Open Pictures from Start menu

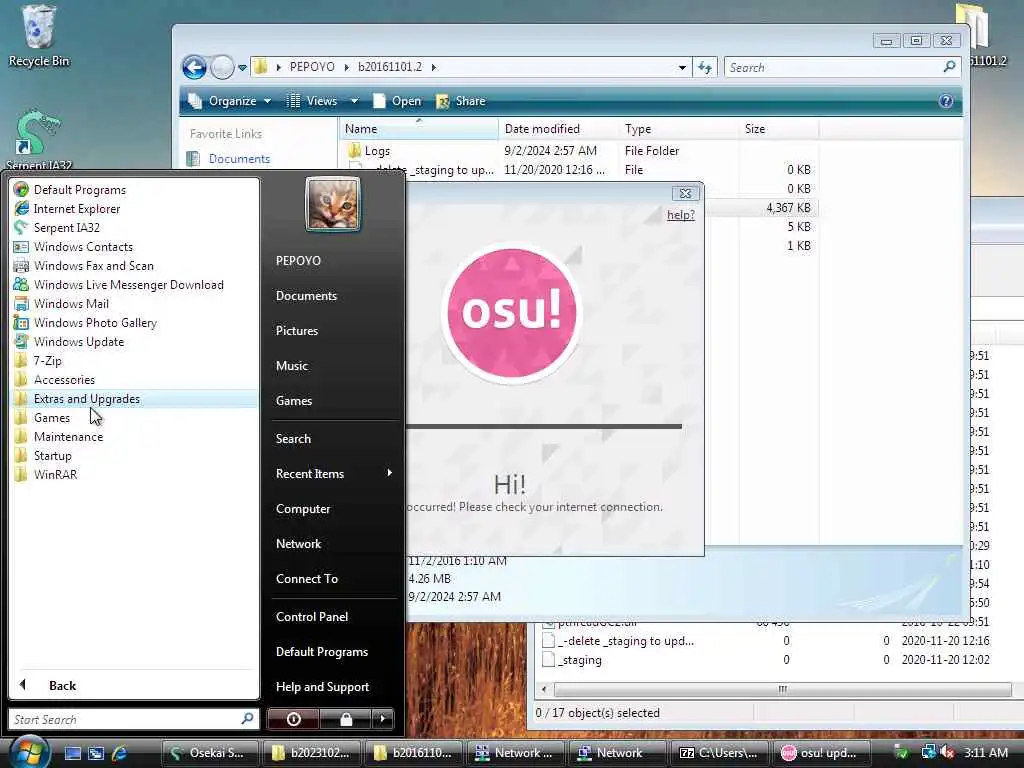296,331
